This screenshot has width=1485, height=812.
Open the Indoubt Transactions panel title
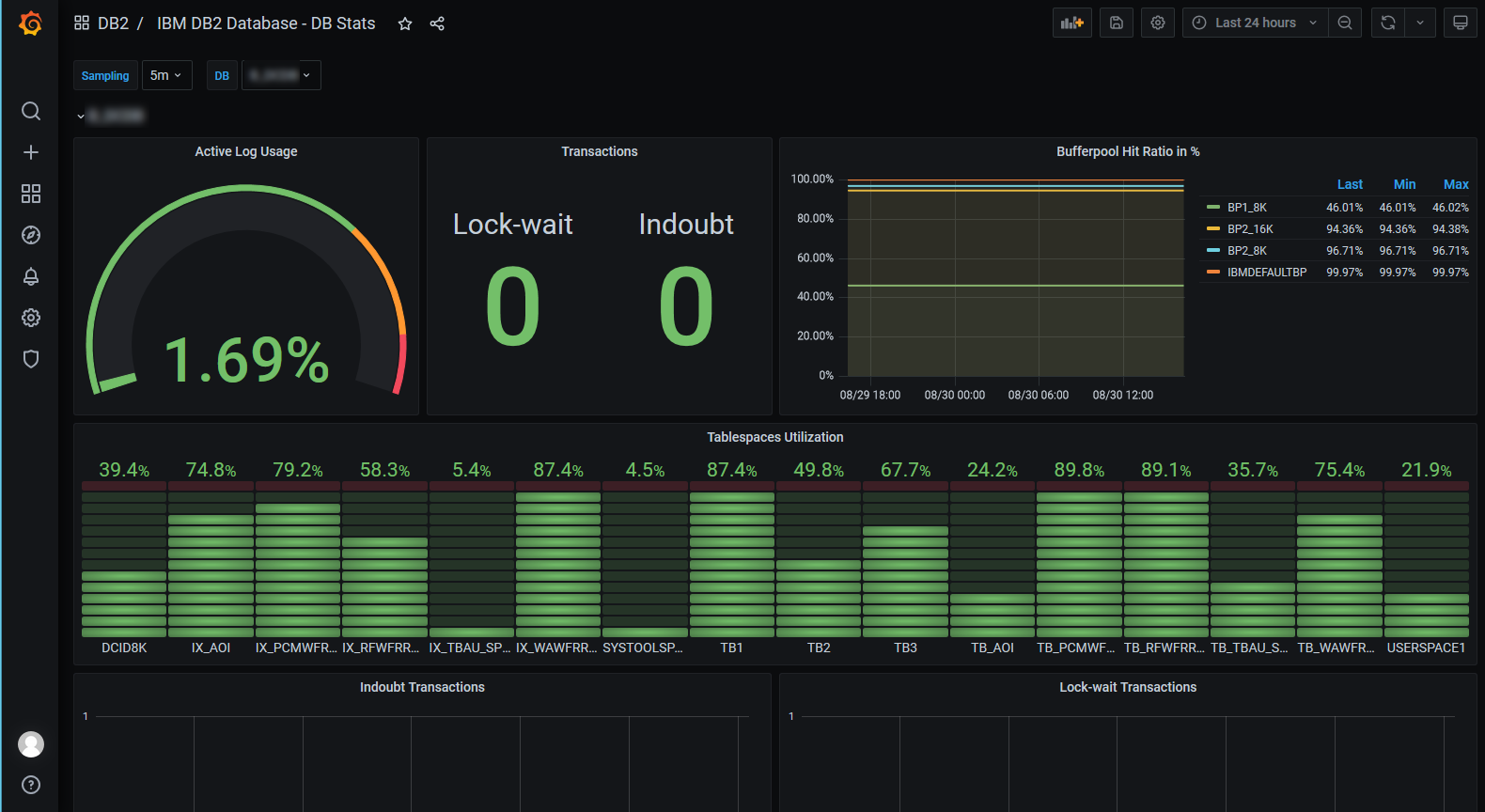pos(422,687)
